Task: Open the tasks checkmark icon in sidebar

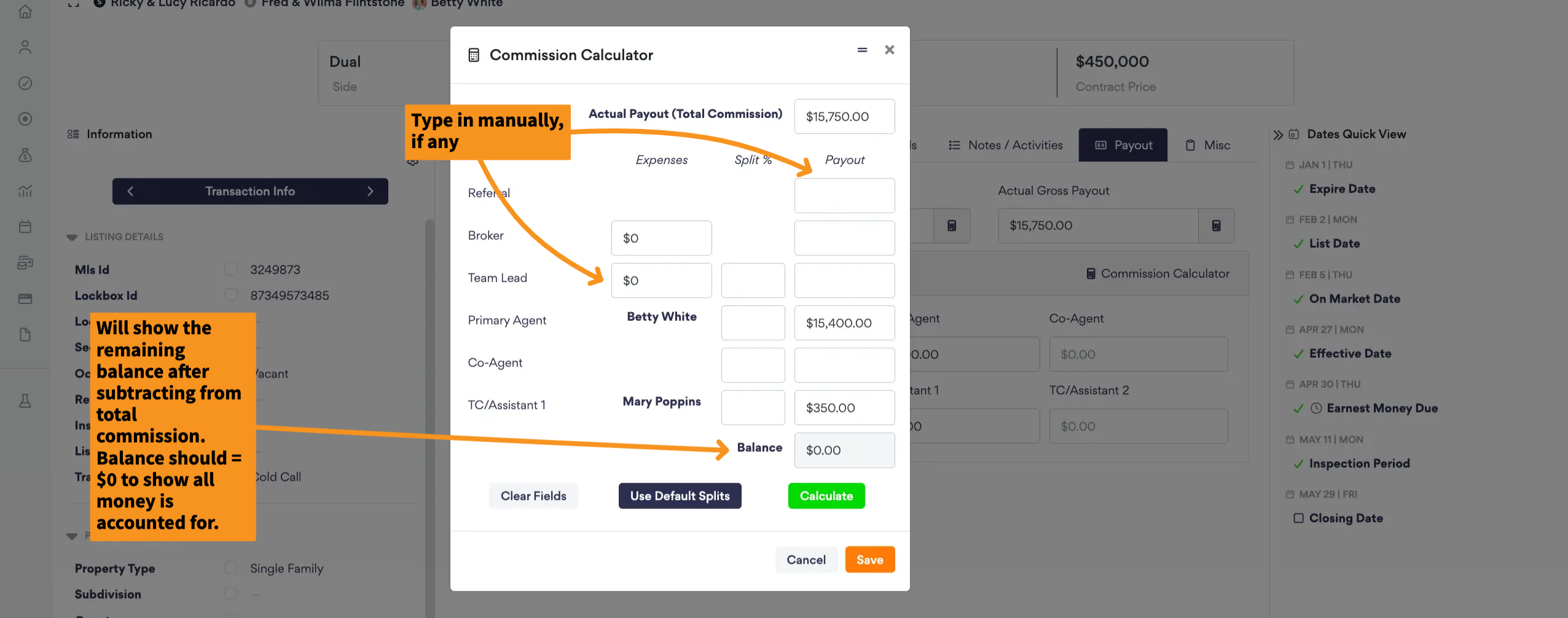Action: [25, 83]
